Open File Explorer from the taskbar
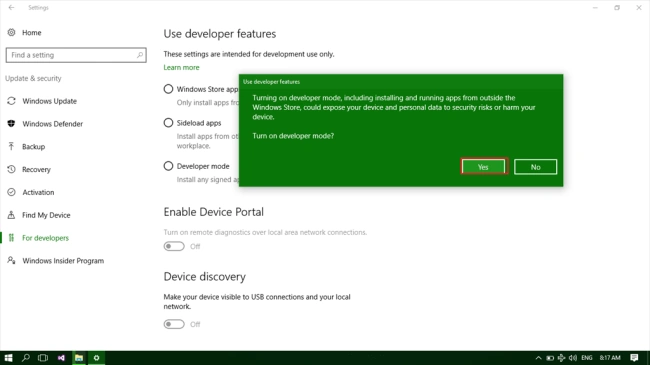650x365 pixels. pos(79,358)
